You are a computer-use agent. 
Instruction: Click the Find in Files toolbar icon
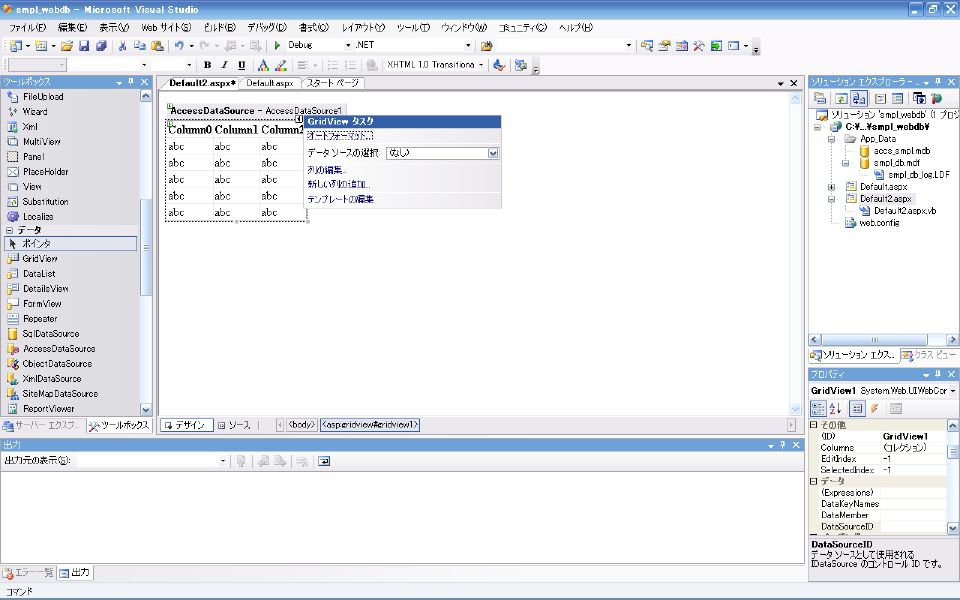(487, 46)
